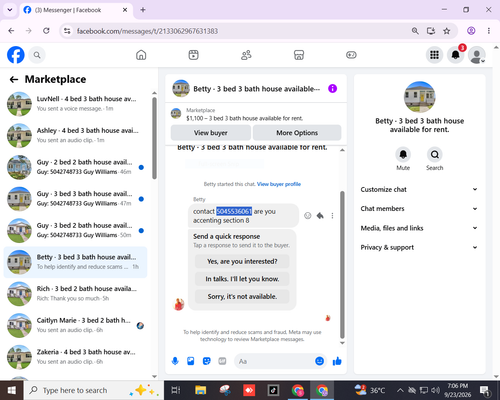Record a voice clip with microphone icon
Image resolution: width=500 pixels, height=400 pixels.
coord(175,361)
